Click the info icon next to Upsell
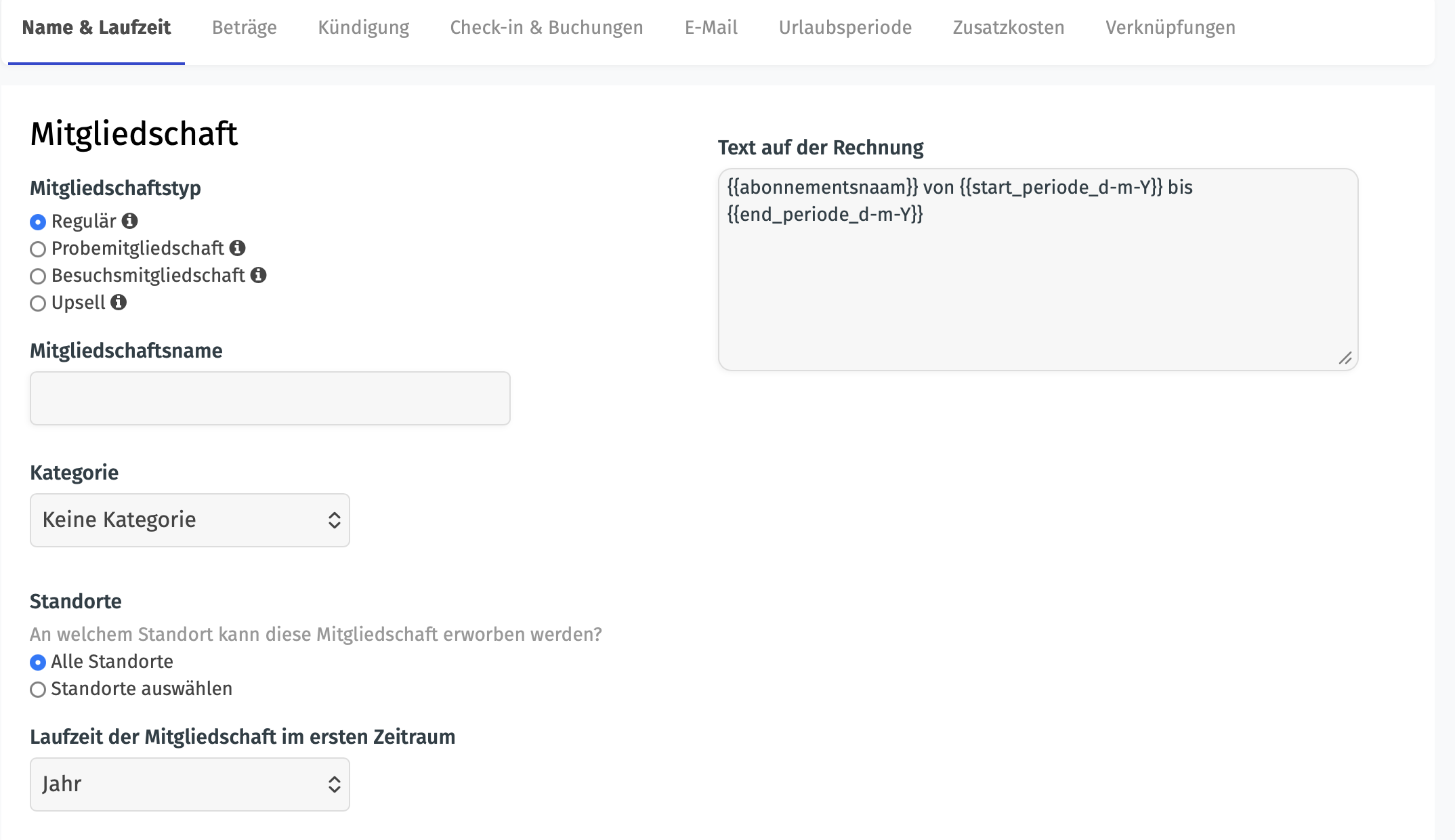Viewport: 1455px width, 840px height. (119, 302)
